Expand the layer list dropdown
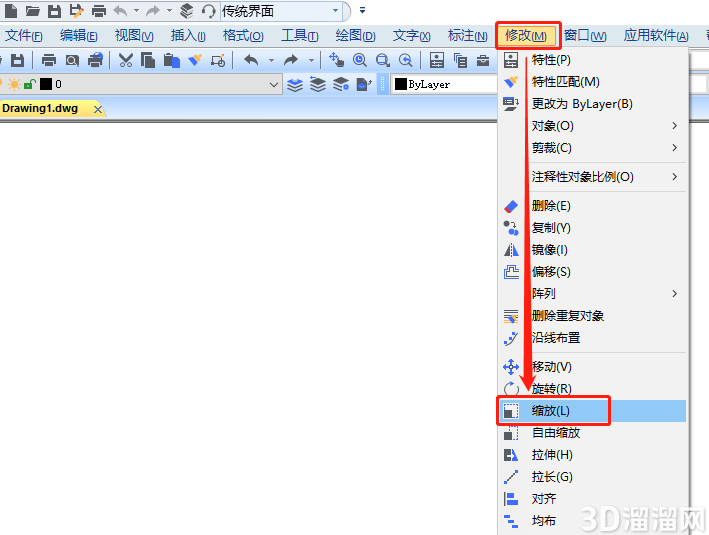This screenshot has width=709, height=535. (x=273, y=85)
